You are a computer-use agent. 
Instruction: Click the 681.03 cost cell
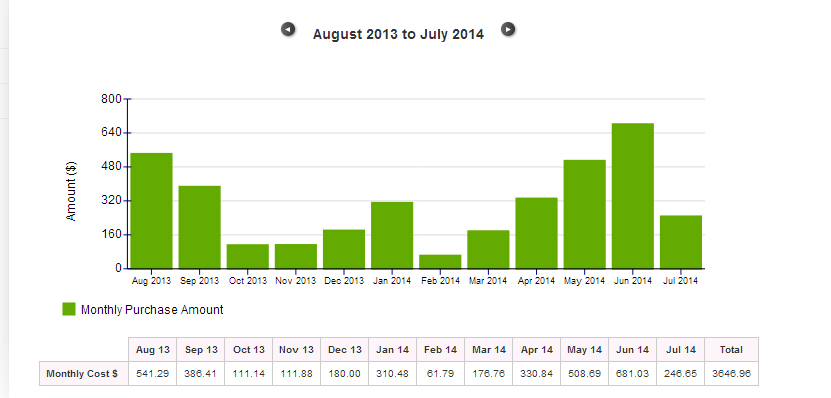click(633, 374)
